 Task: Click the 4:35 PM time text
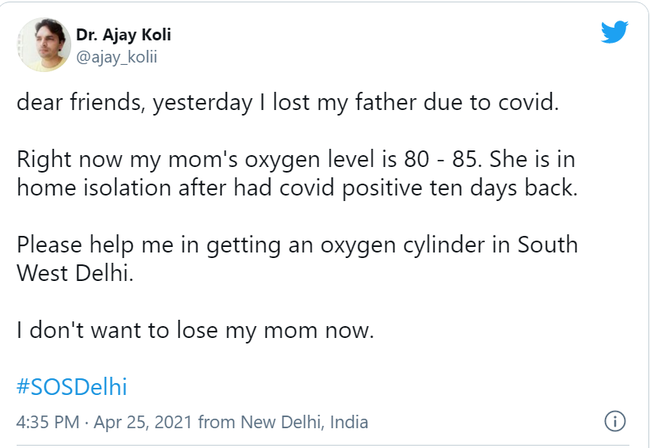[x=45, y=422]
